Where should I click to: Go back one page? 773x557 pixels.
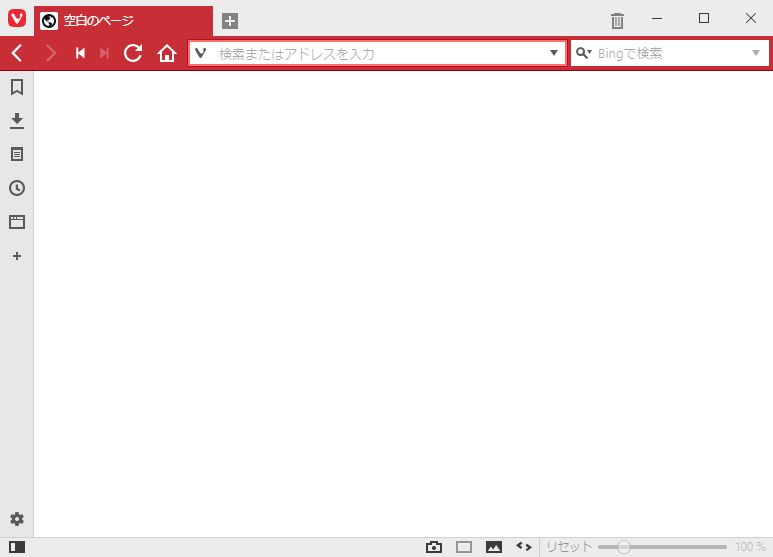17,53
